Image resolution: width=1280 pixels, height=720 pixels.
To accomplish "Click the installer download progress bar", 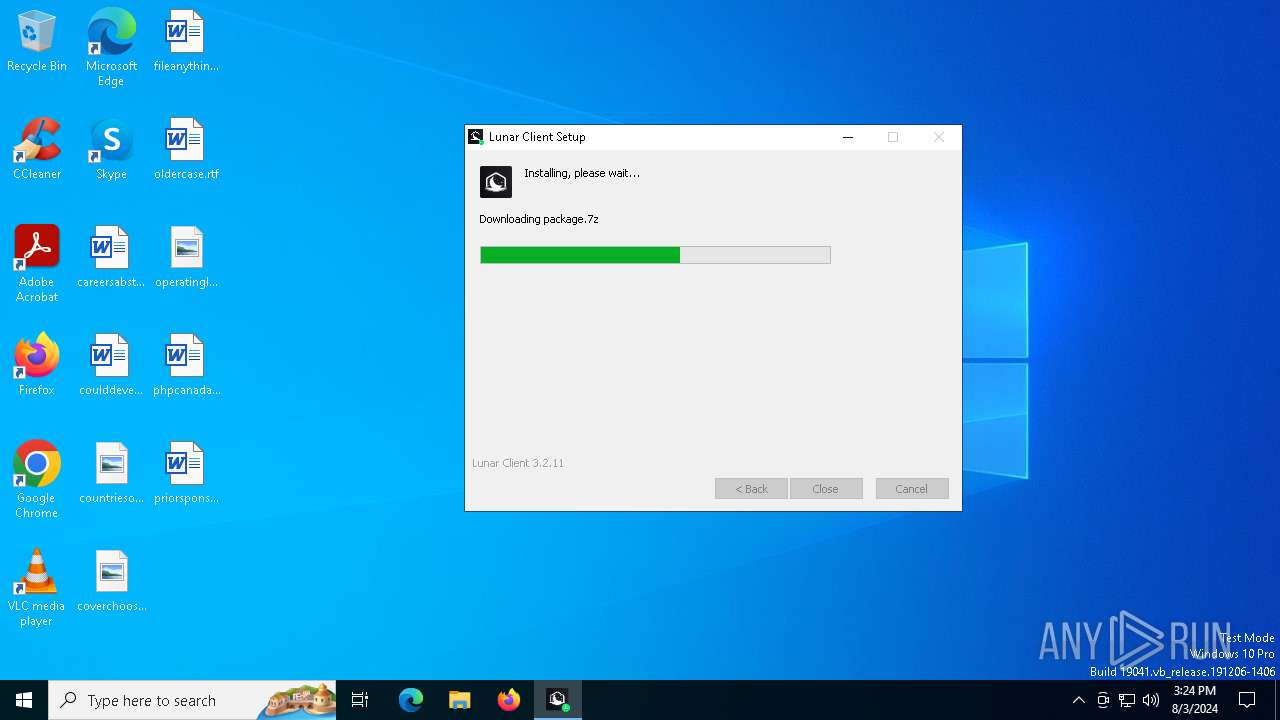I will 655,255.
